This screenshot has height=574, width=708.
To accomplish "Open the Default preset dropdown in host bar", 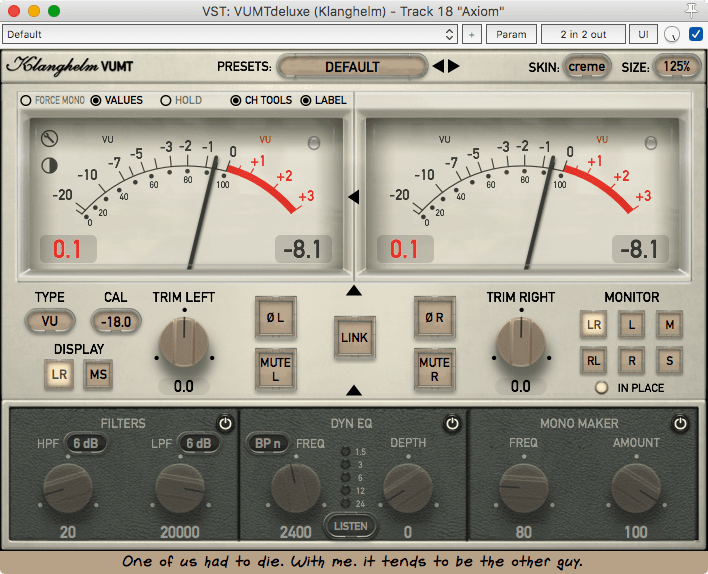I will click(230, 34).
